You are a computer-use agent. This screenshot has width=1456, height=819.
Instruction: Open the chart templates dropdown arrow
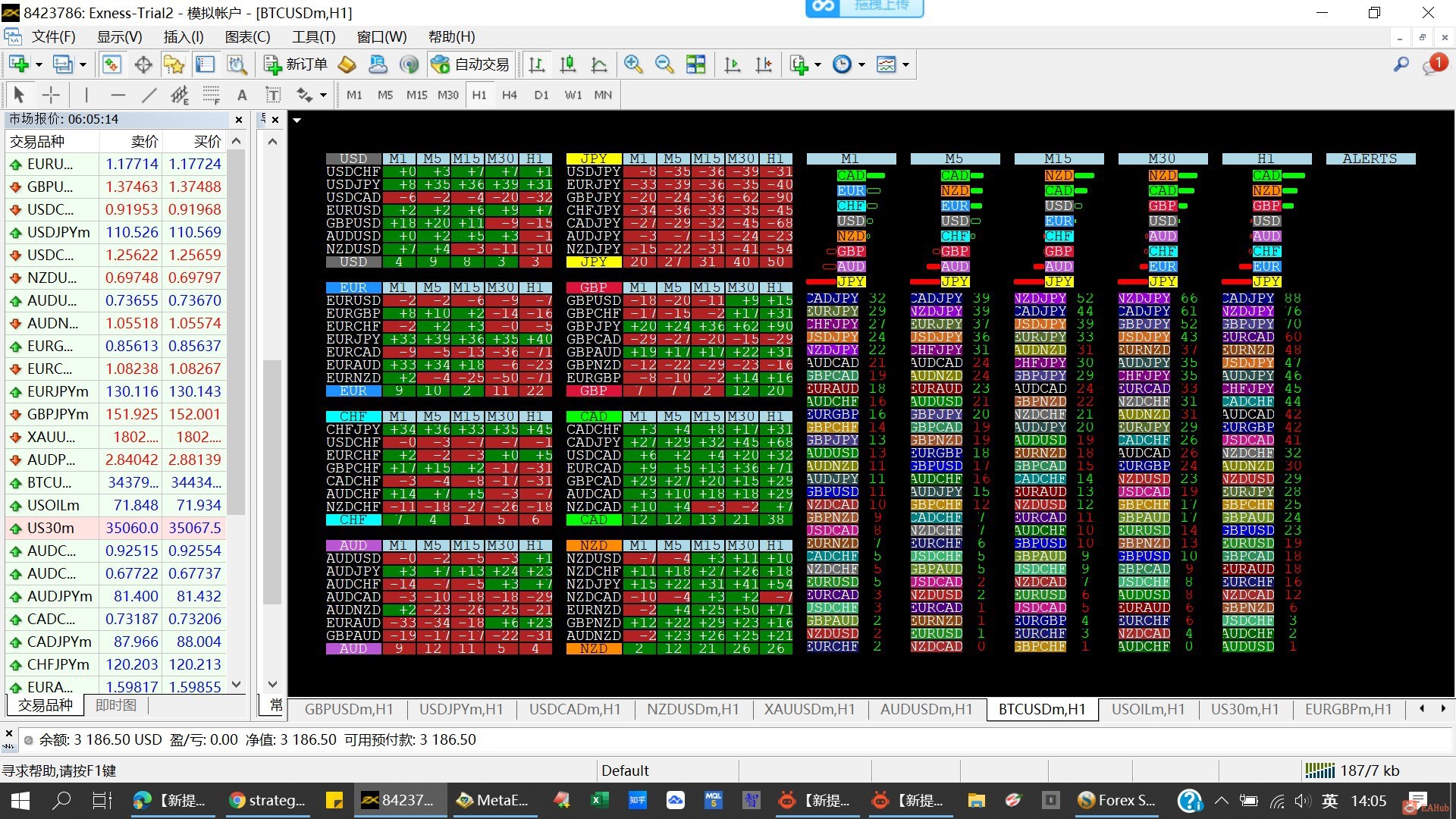click(905, 65)
